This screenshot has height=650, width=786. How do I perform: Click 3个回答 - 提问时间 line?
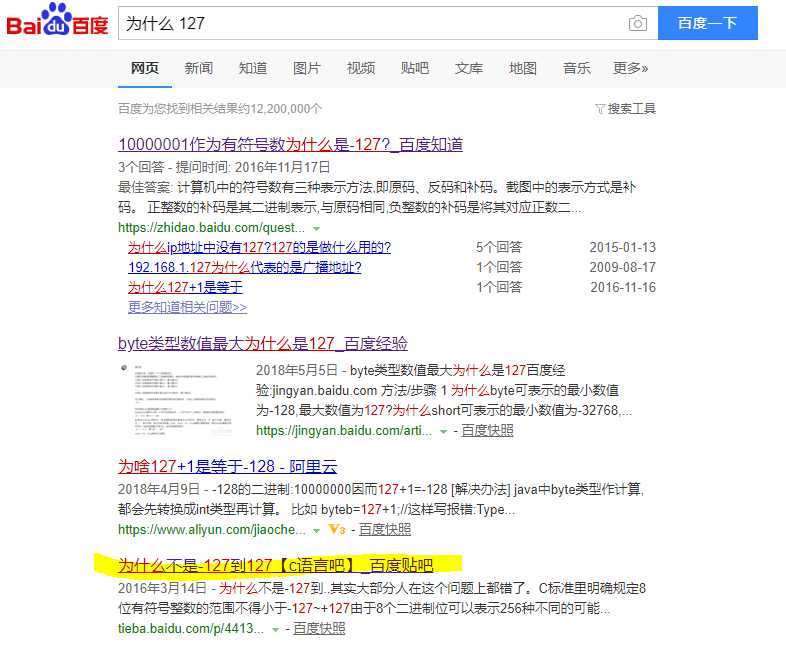tap(224, 167)
